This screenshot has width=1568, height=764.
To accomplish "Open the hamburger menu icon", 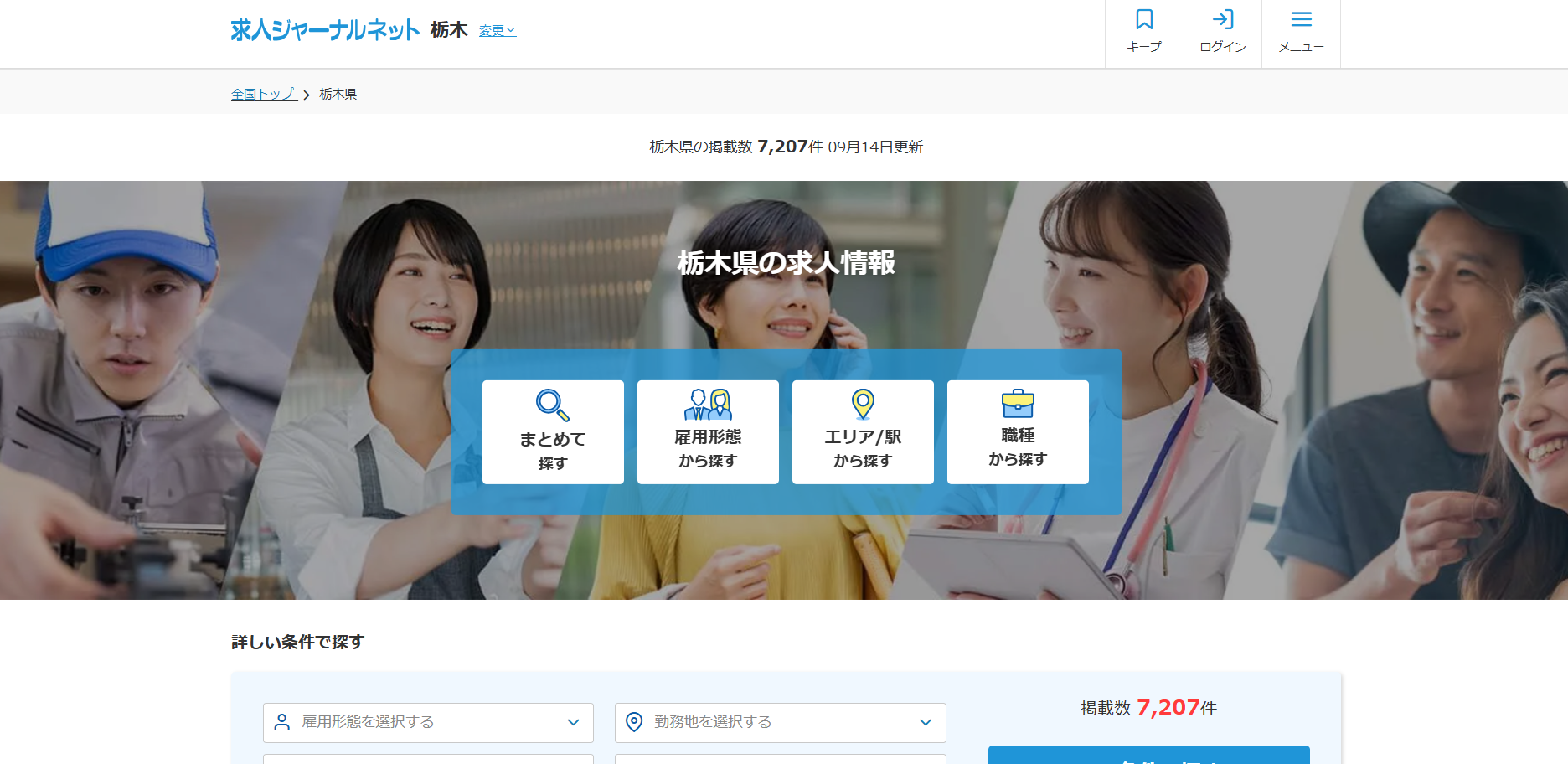I will (x=1301, y=20).
